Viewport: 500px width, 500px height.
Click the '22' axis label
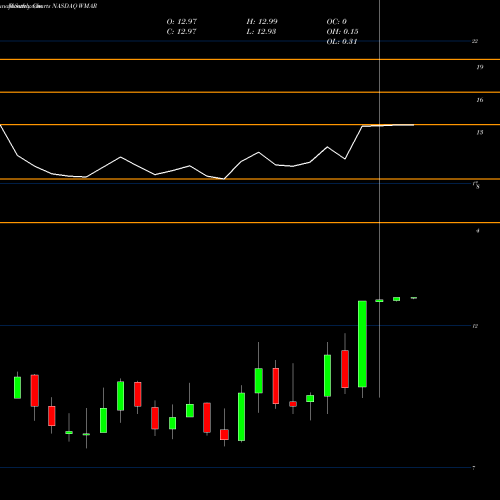475,41
